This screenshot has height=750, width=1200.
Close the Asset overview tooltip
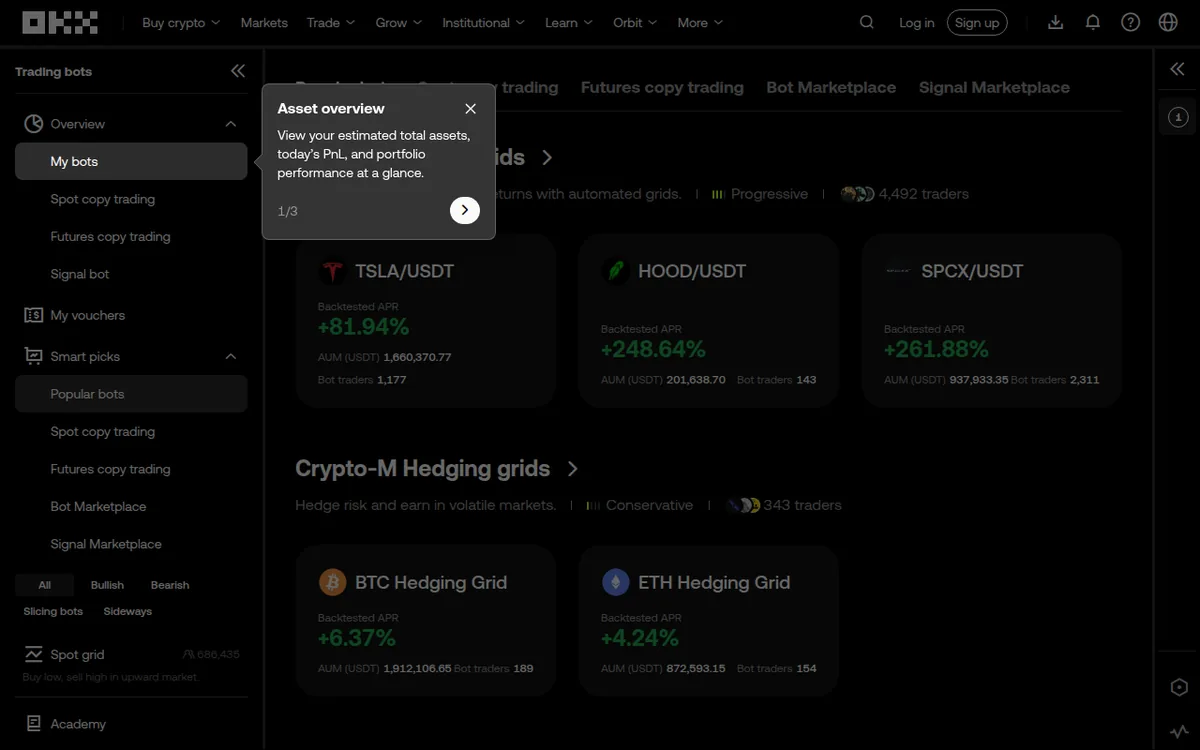(x=471, y=108)
